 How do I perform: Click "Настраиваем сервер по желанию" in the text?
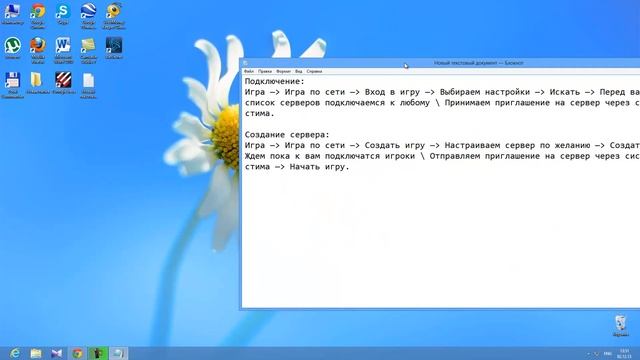pos(518,145)
